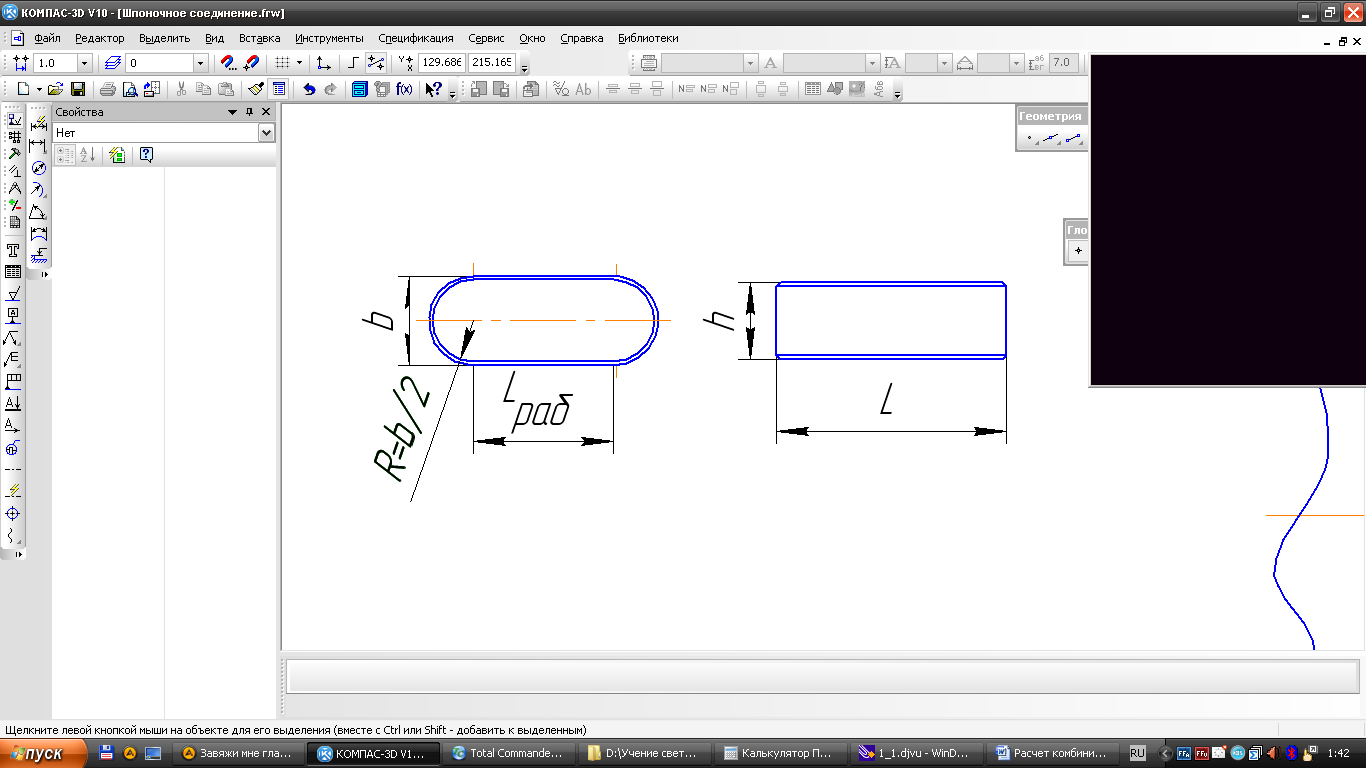The height and width of the screenshot is (768, 1366).
Task: Open the layer number 0 dropdown
Action: [200, 63]
